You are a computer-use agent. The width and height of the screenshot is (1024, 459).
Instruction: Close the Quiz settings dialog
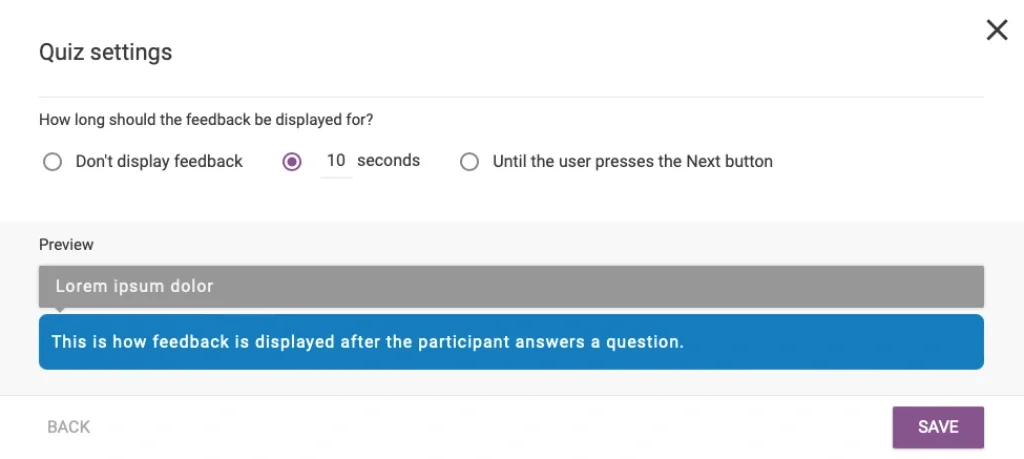pyautogui.click(x=996, y=30)
